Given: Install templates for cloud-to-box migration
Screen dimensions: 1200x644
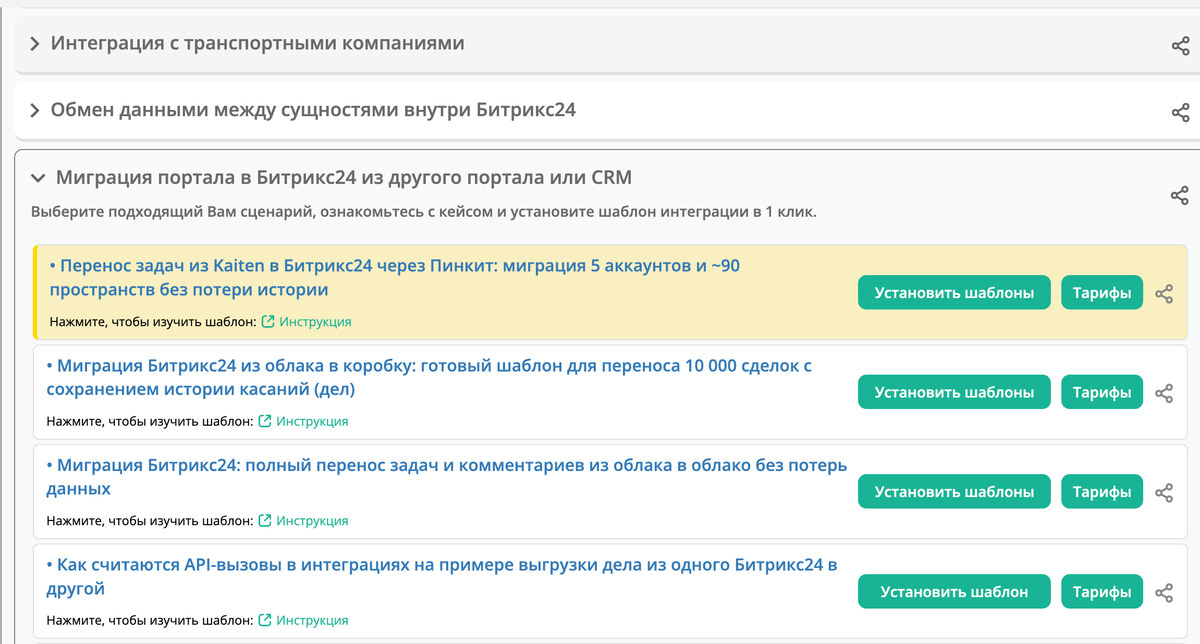Looking at the screenshot, I should [954, 392].
